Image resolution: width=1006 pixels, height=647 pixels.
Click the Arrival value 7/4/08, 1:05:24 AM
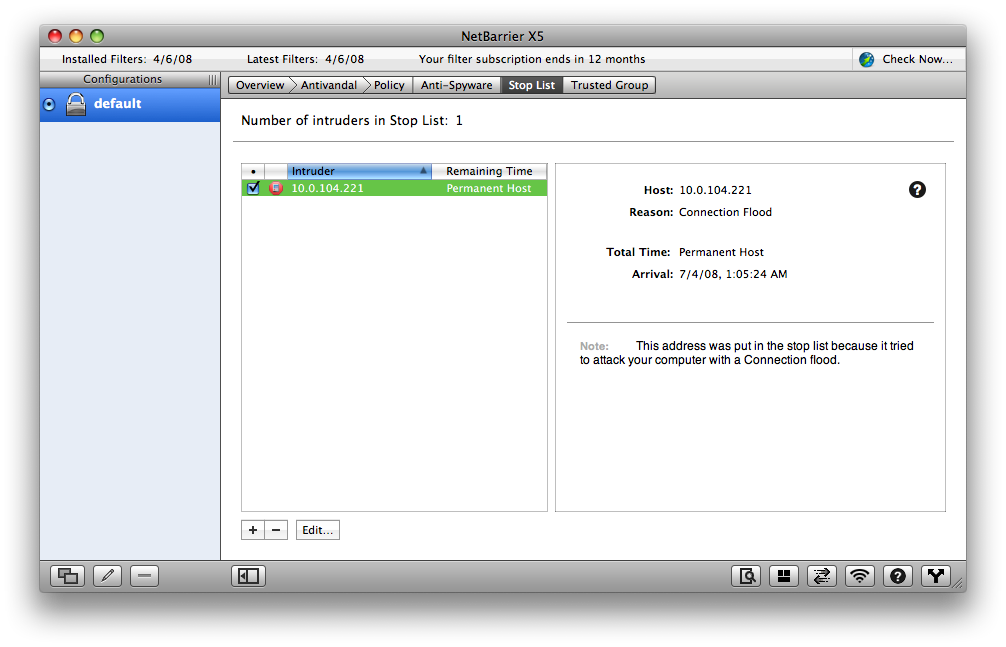(x=733, y=274)
